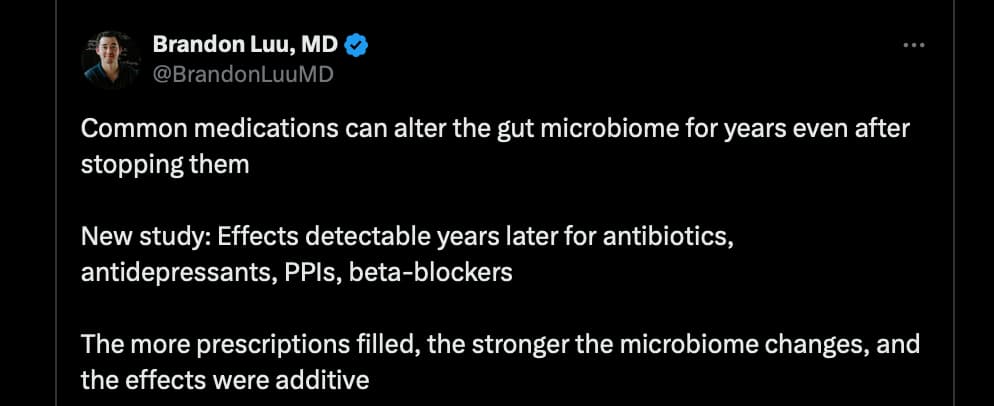Viewport: 994px width, 406px height.
Task: Visit the @BrandonLuuMD handle link
Action: (x=242, y=74)
